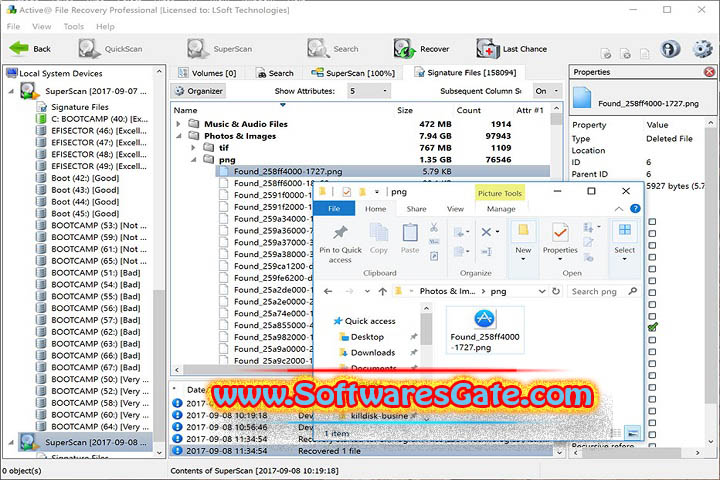The image size is (720, 480).
Task: Open the Search tab
Action: 275,73
